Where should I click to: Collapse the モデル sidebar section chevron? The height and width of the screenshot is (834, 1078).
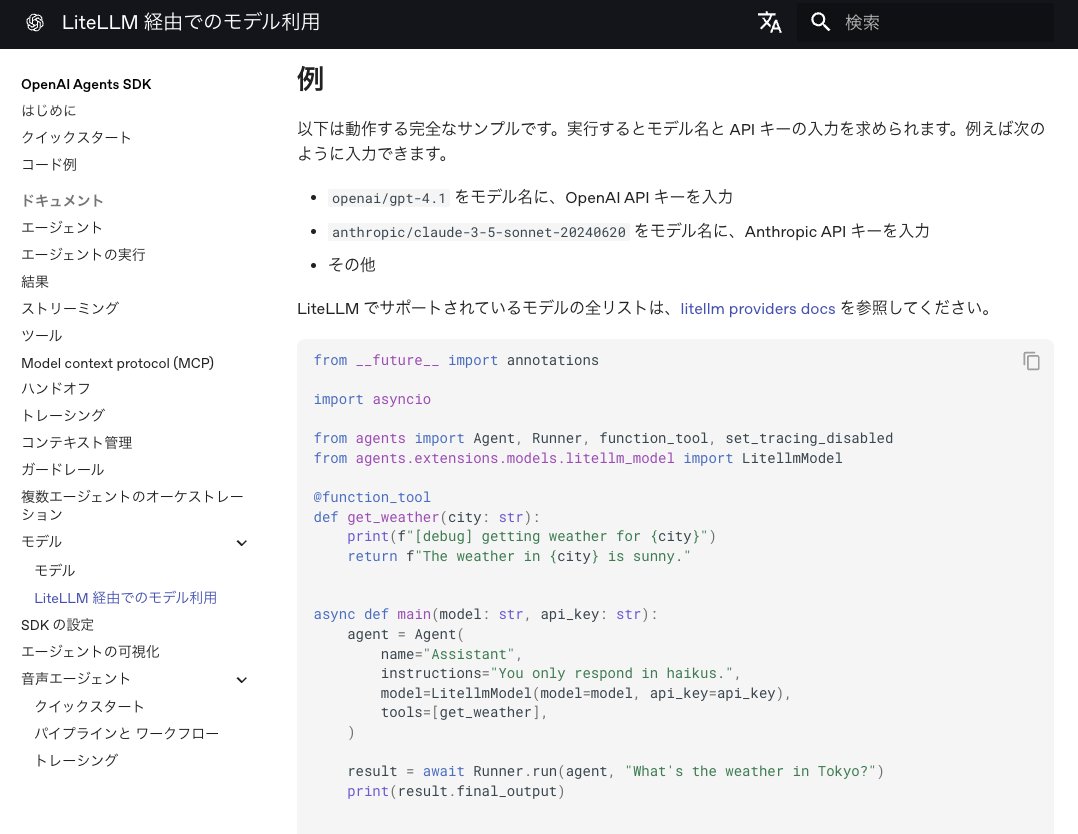click(241, 543)
